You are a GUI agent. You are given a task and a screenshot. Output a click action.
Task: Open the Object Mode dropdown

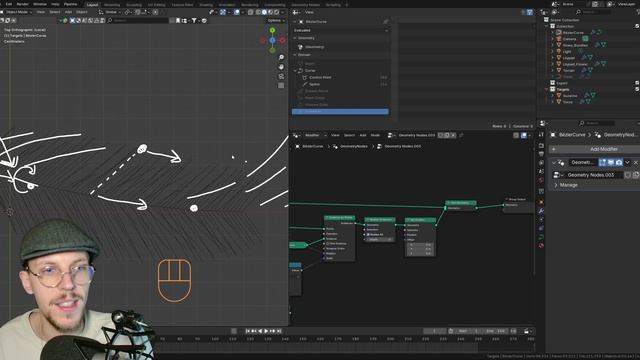point(17,12)
